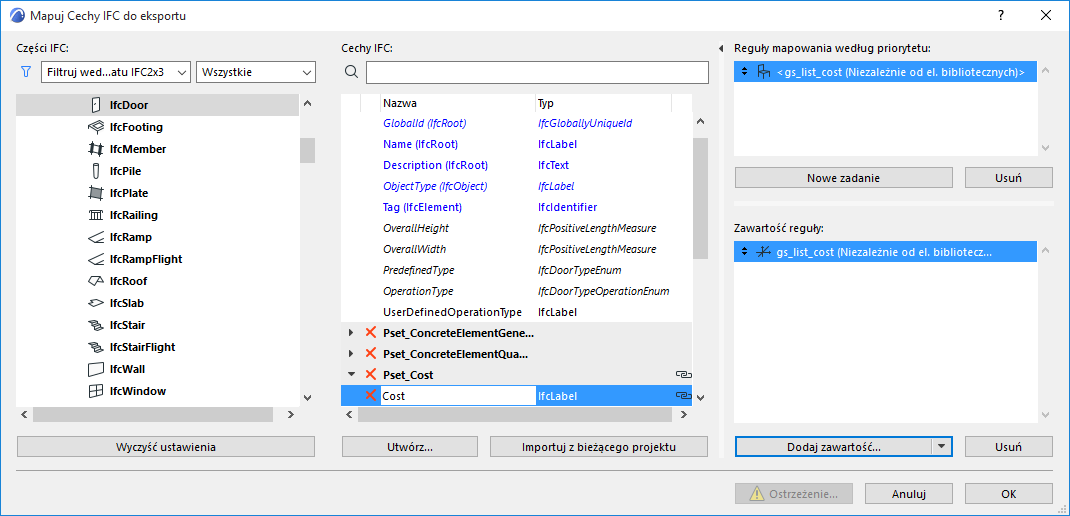Select the IfcRampFlight element icon
This screenshot has height=516, width=1070.
(x=96, y=259)
